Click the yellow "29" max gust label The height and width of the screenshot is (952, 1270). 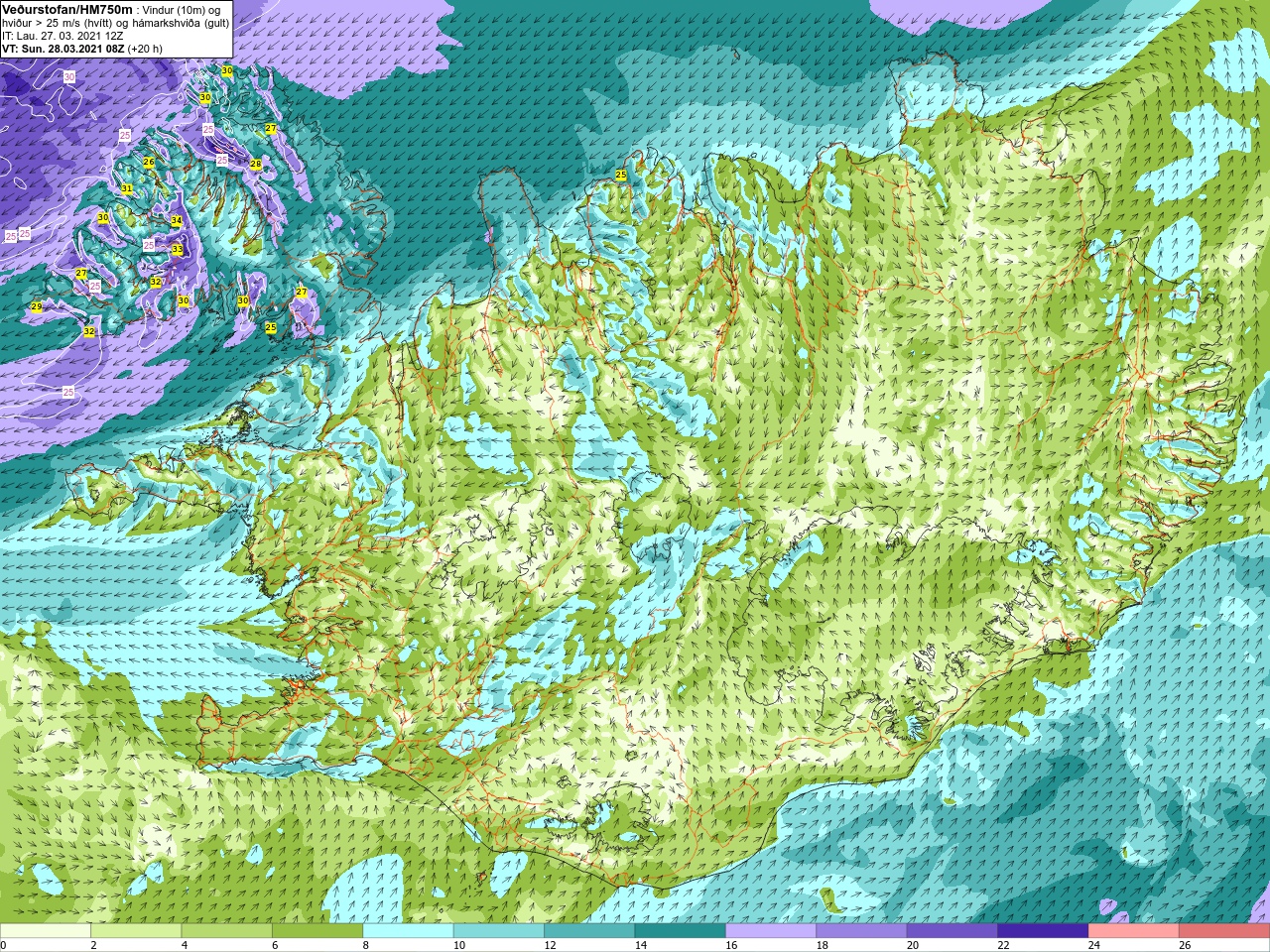point(37,307)
